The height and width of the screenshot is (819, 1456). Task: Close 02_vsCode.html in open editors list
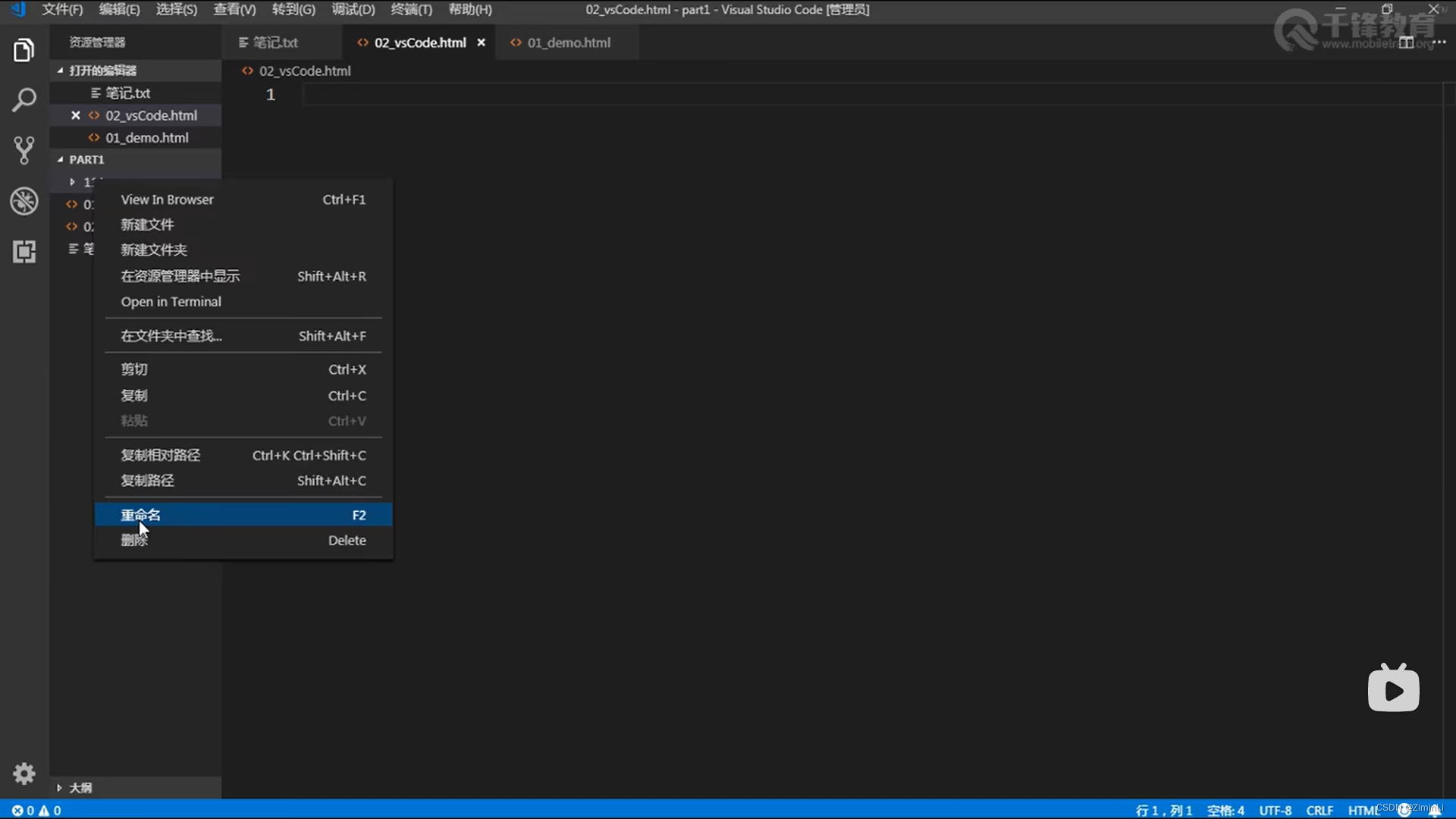(x=75, y=115)
